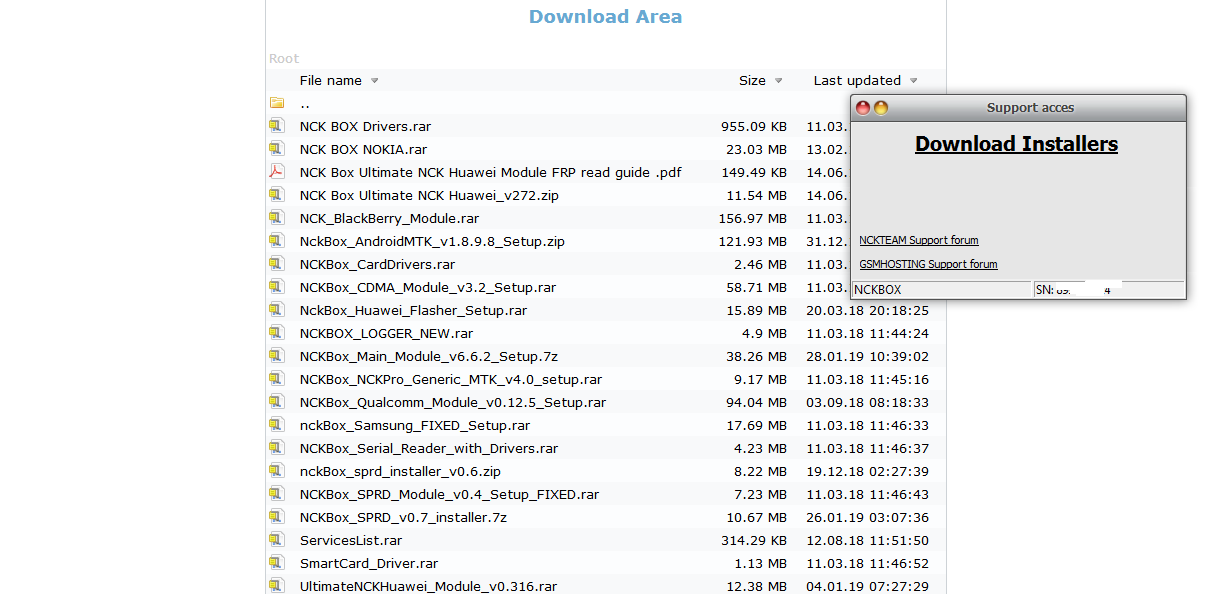Sort list by File name arrow

[374, 81]
